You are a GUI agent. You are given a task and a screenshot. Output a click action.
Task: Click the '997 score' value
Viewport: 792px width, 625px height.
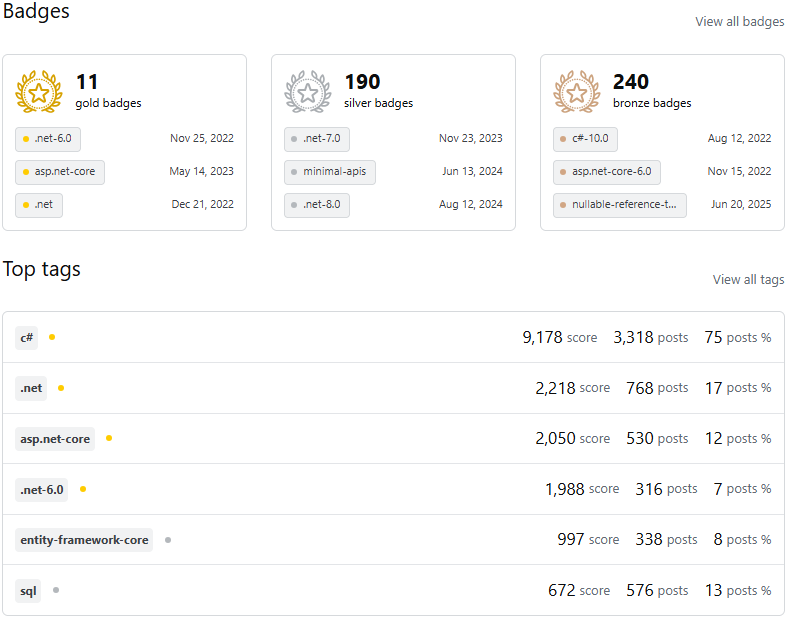588,540
